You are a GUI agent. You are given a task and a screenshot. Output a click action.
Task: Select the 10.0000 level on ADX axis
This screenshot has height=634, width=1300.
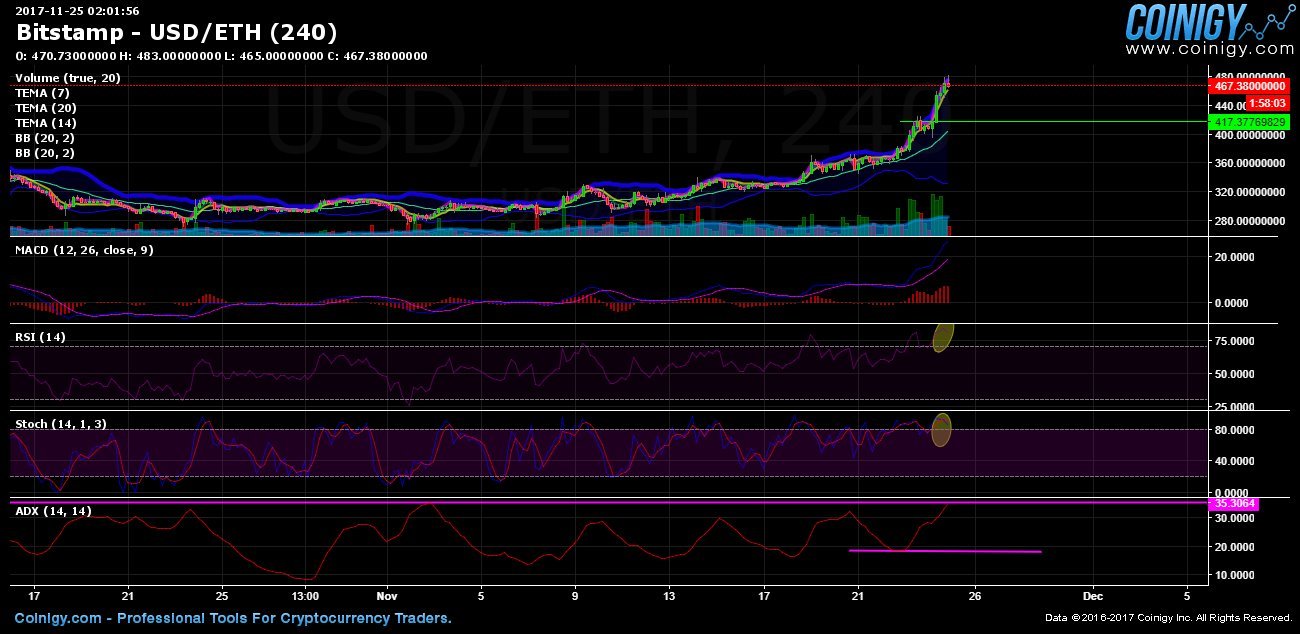[1234, 575]
